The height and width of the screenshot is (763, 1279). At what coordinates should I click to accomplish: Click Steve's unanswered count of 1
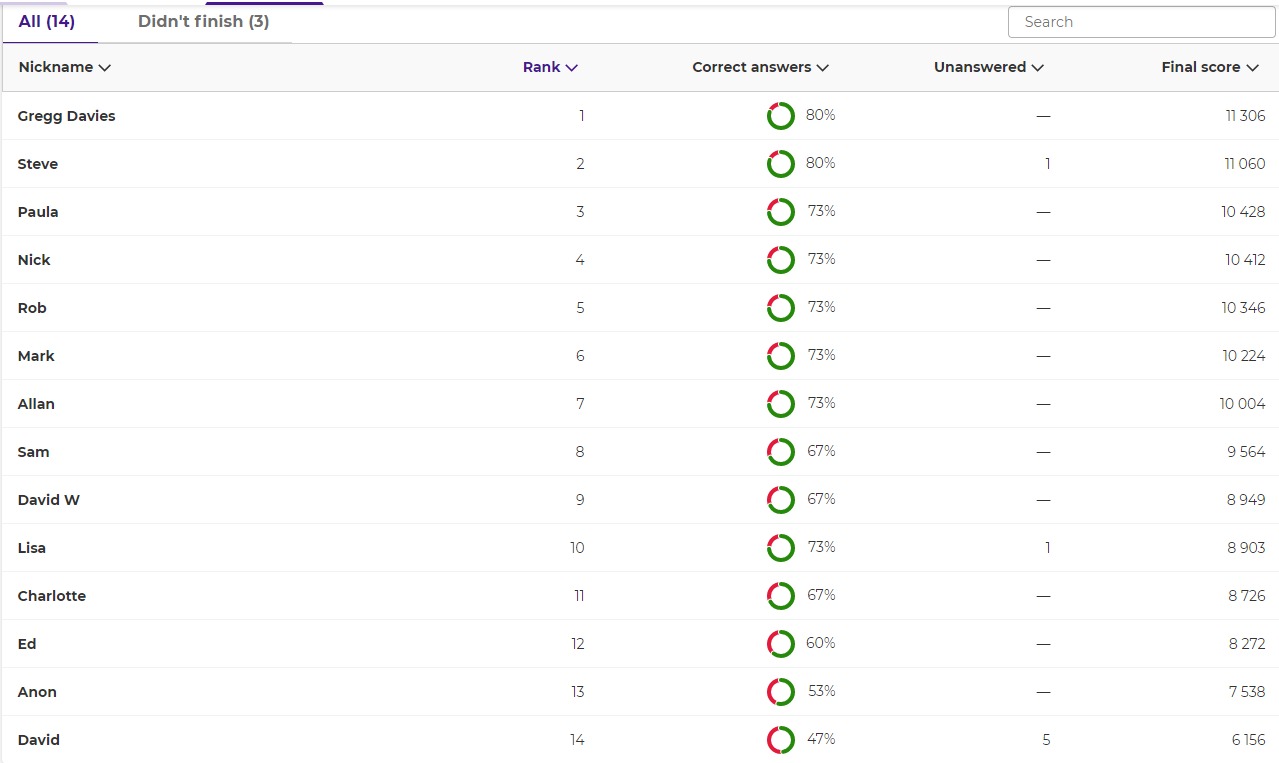click(1047, 164)
